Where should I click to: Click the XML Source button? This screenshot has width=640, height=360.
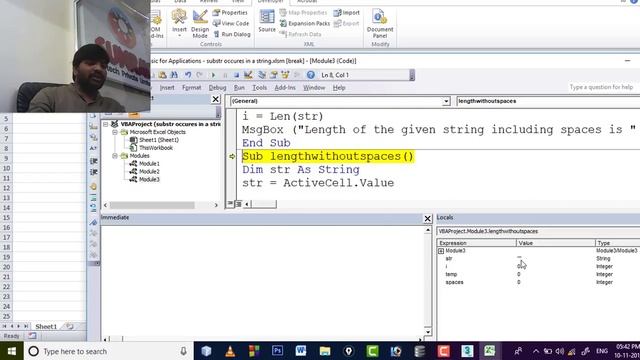click(x=267, y=20)
